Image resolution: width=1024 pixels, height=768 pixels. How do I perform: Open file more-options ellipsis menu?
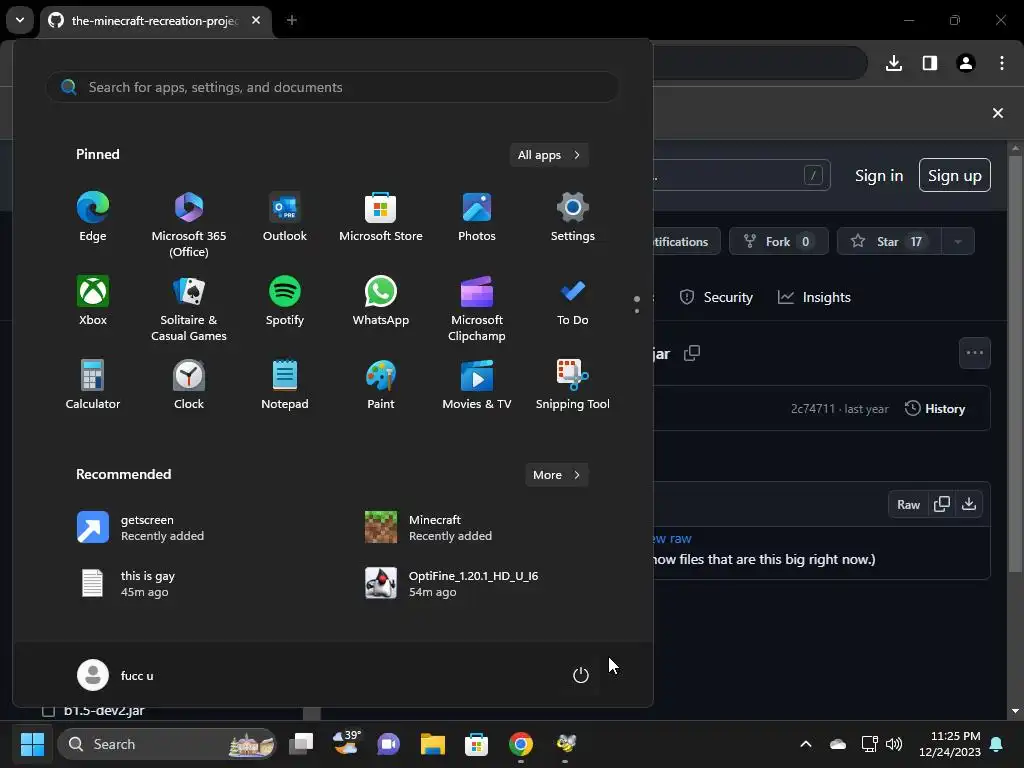point(974,353)
